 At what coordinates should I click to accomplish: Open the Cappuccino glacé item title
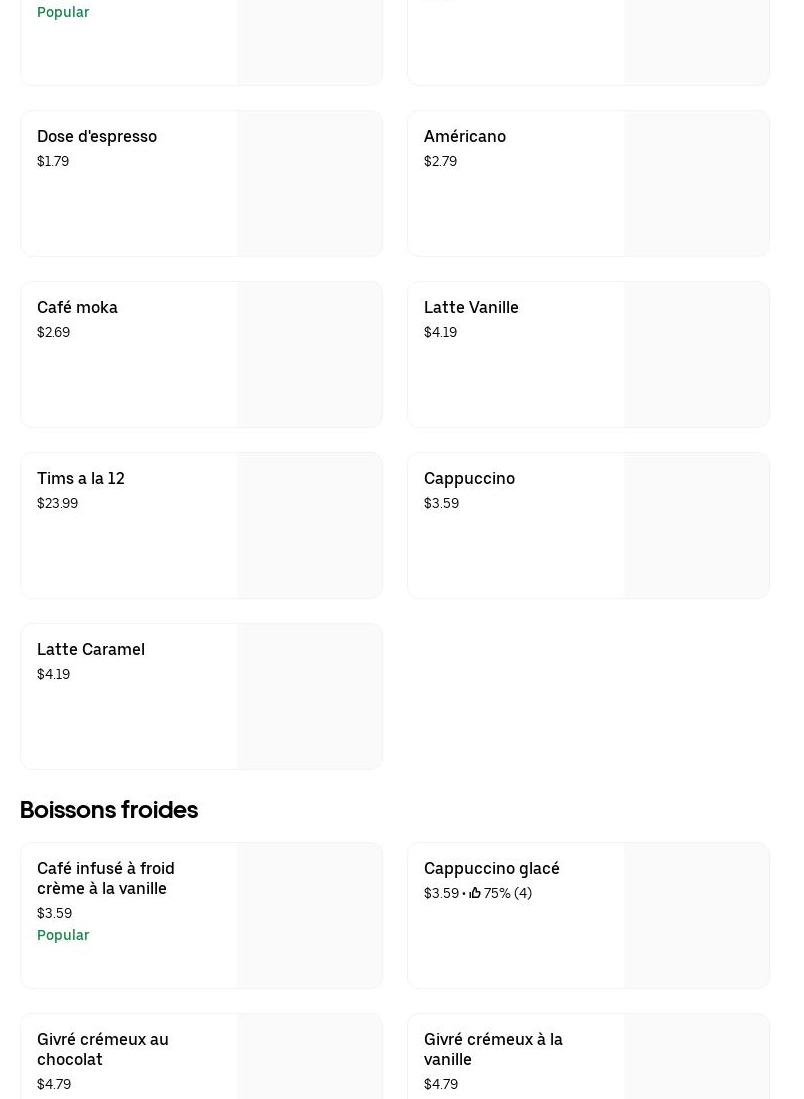[x=491, y=868]
